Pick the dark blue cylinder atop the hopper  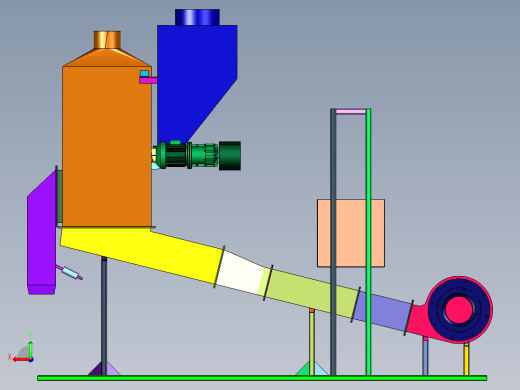(x=197, y=17)
